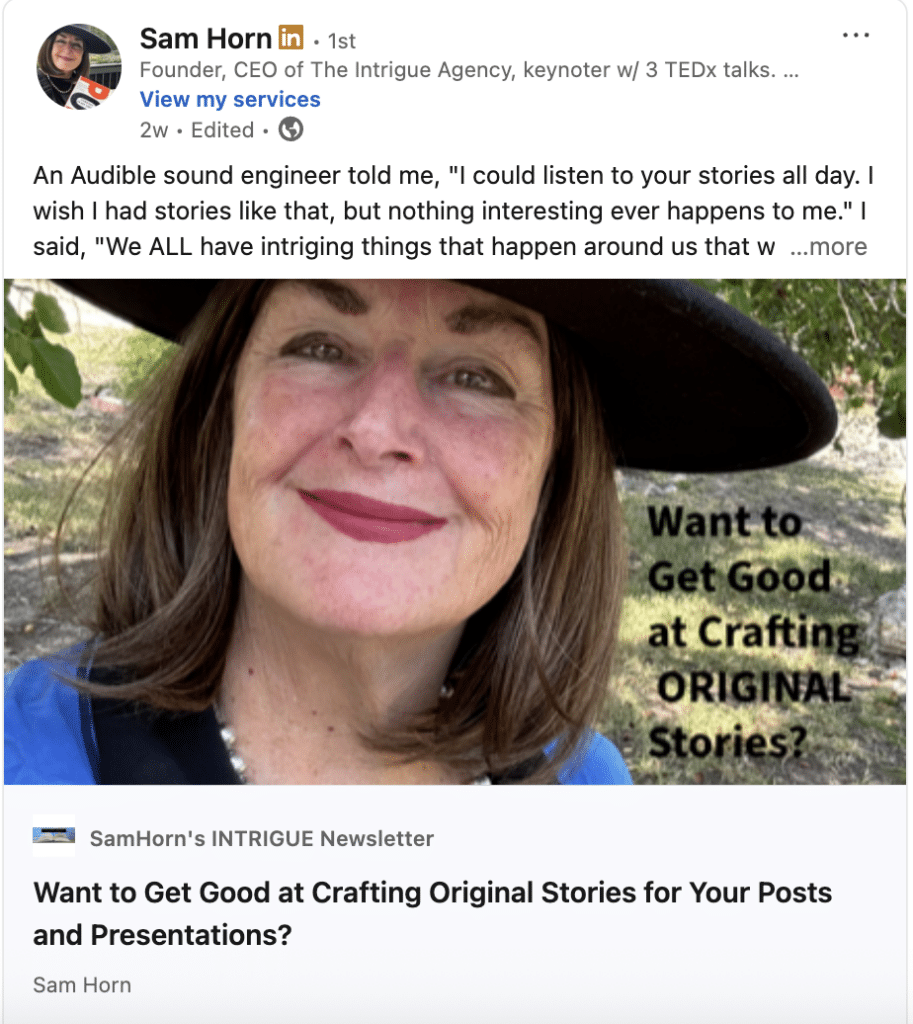Click the Sam Horn name at top
Viewport: 913px width, 1024px height.
tap(205, 39)
